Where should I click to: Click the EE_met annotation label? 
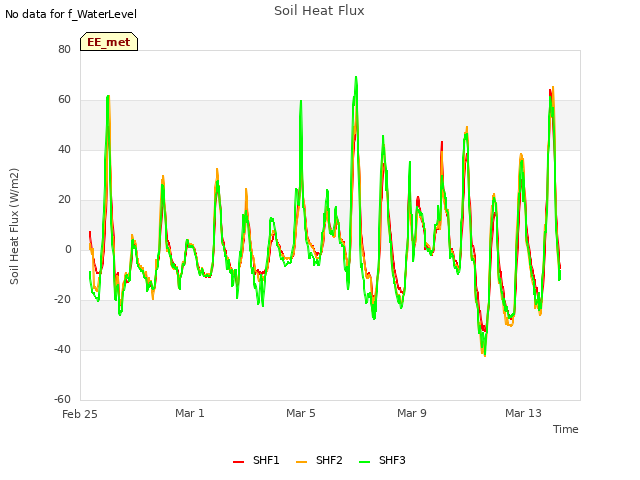[x=109, y=42]
